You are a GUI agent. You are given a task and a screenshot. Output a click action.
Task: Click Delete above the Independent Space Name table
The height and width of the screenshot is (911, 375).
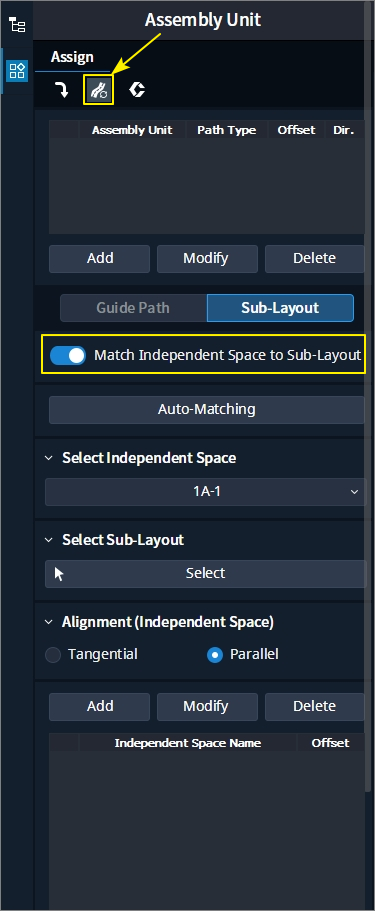pyautogui.click(x=315, y=706)
